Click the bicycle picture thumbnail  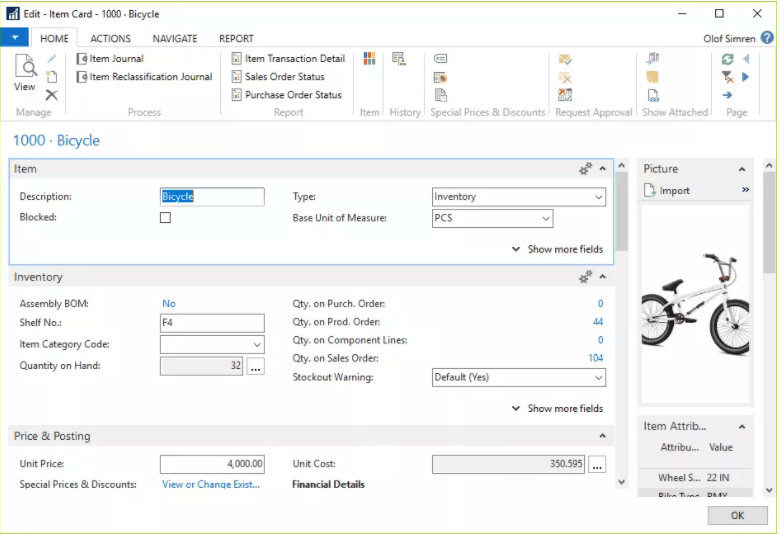pyautogui.click(x=695, y=304)
